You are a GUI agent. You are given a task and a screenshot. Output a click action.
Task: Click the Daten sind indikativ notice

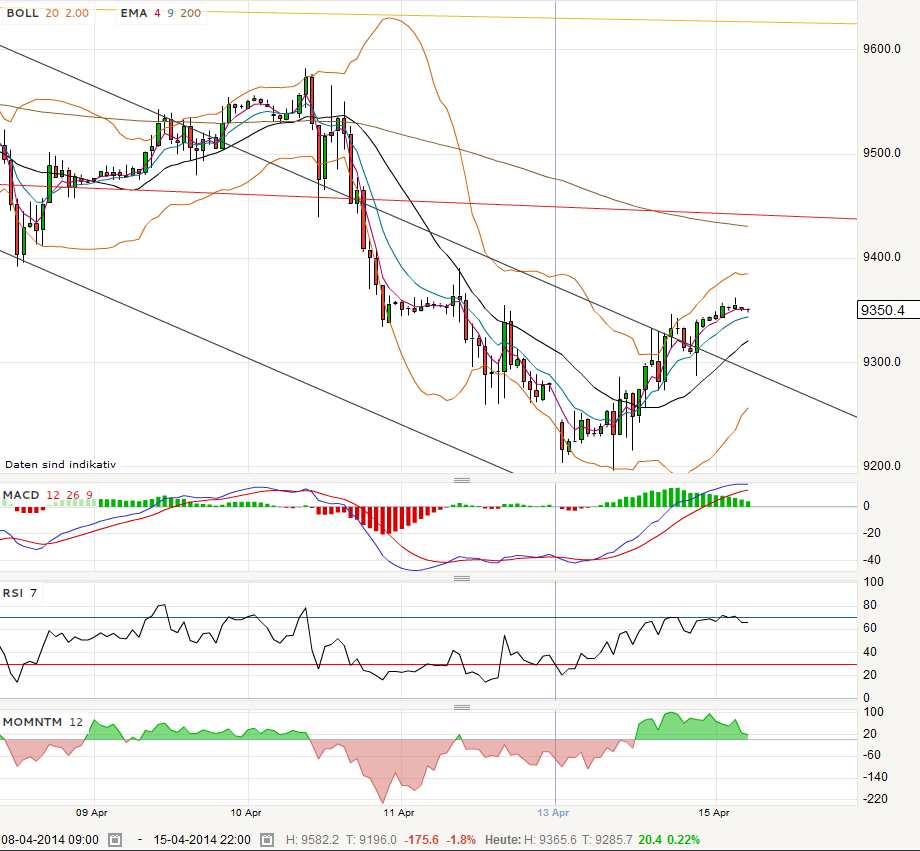point(60,464)
